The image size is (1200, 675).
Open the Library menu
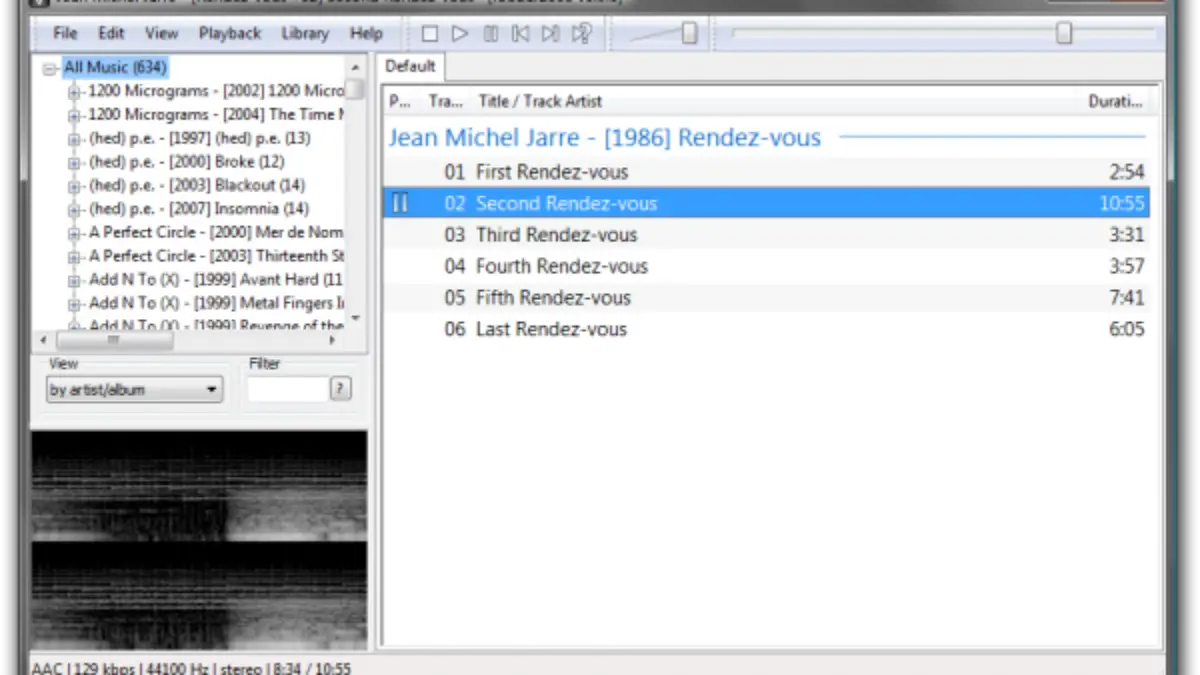[305, 33]
